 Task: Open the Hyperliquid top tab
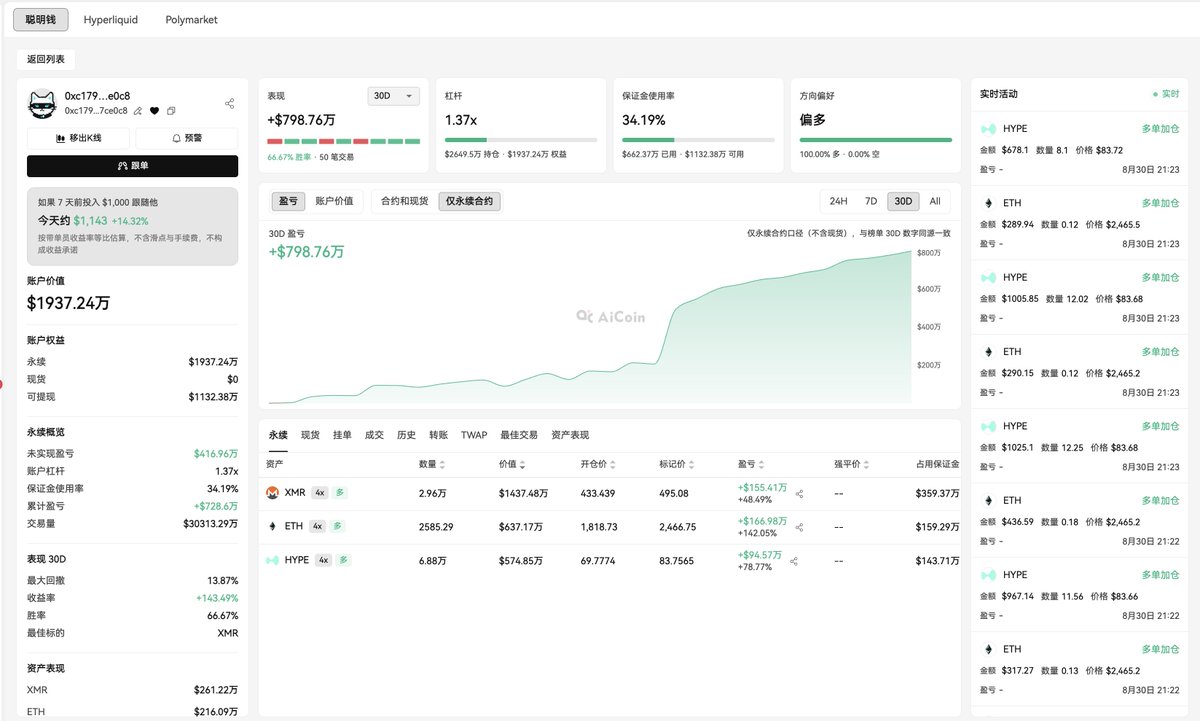pos(111,19)
